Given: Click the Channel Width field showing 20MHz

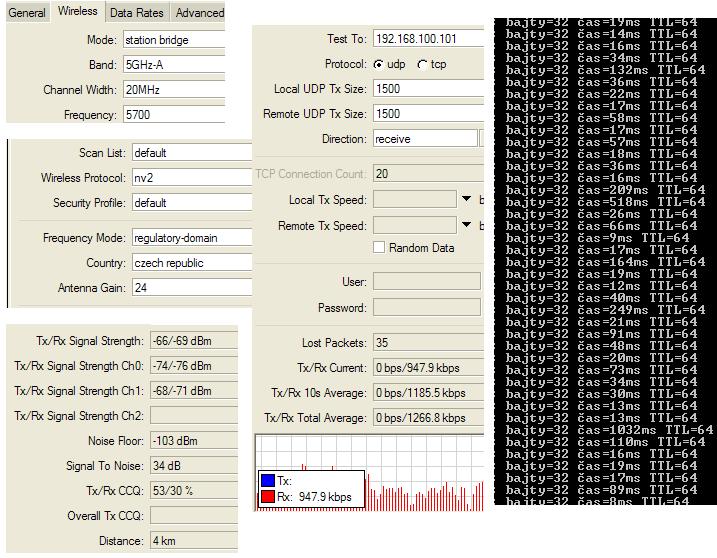Looking at the screenshot, I should point(174,90).
